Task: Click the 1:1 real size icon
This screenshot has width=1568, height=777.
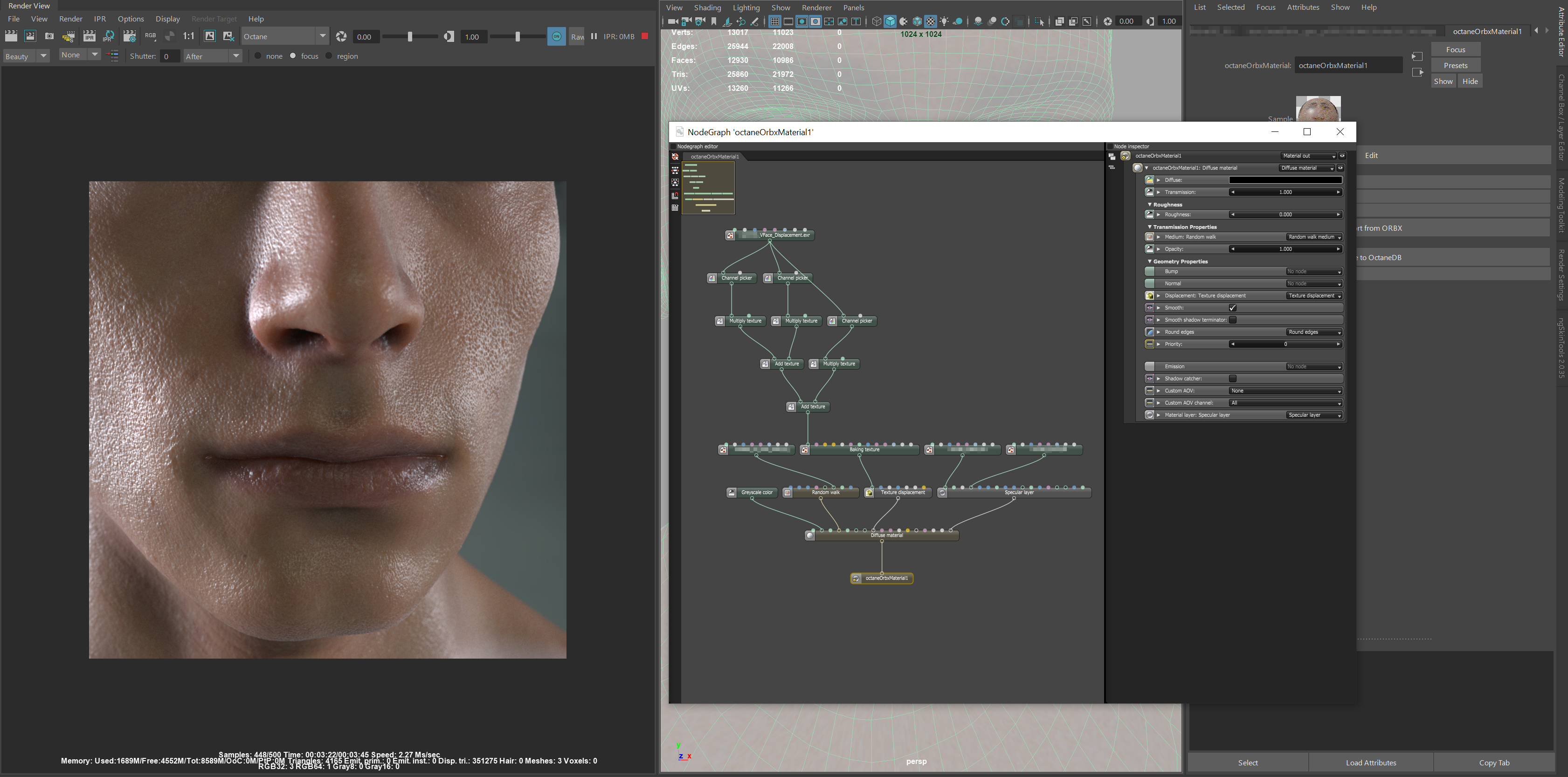Action: point(189,36)
